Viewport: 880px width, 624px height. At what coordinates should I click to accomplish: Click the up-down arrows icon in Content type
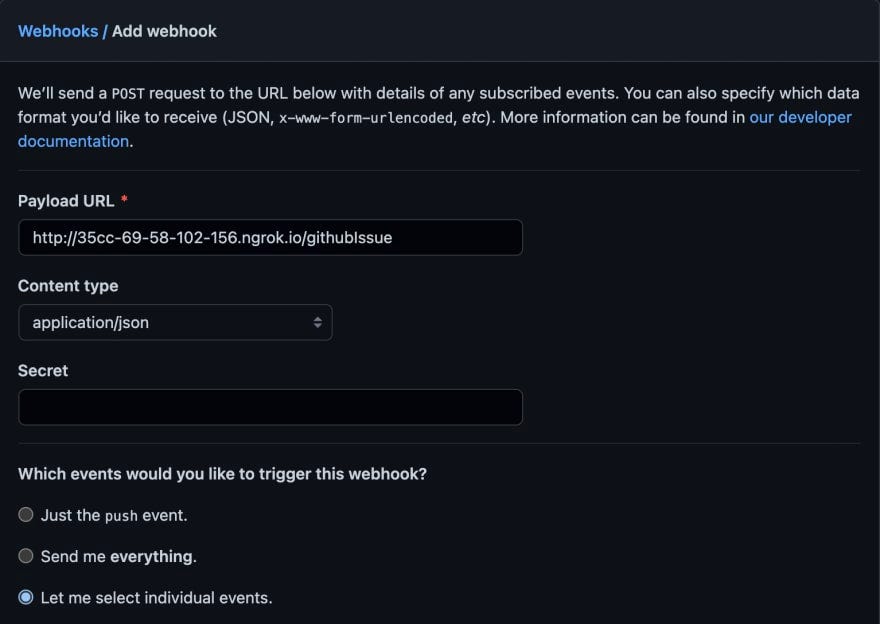(318, 323)
